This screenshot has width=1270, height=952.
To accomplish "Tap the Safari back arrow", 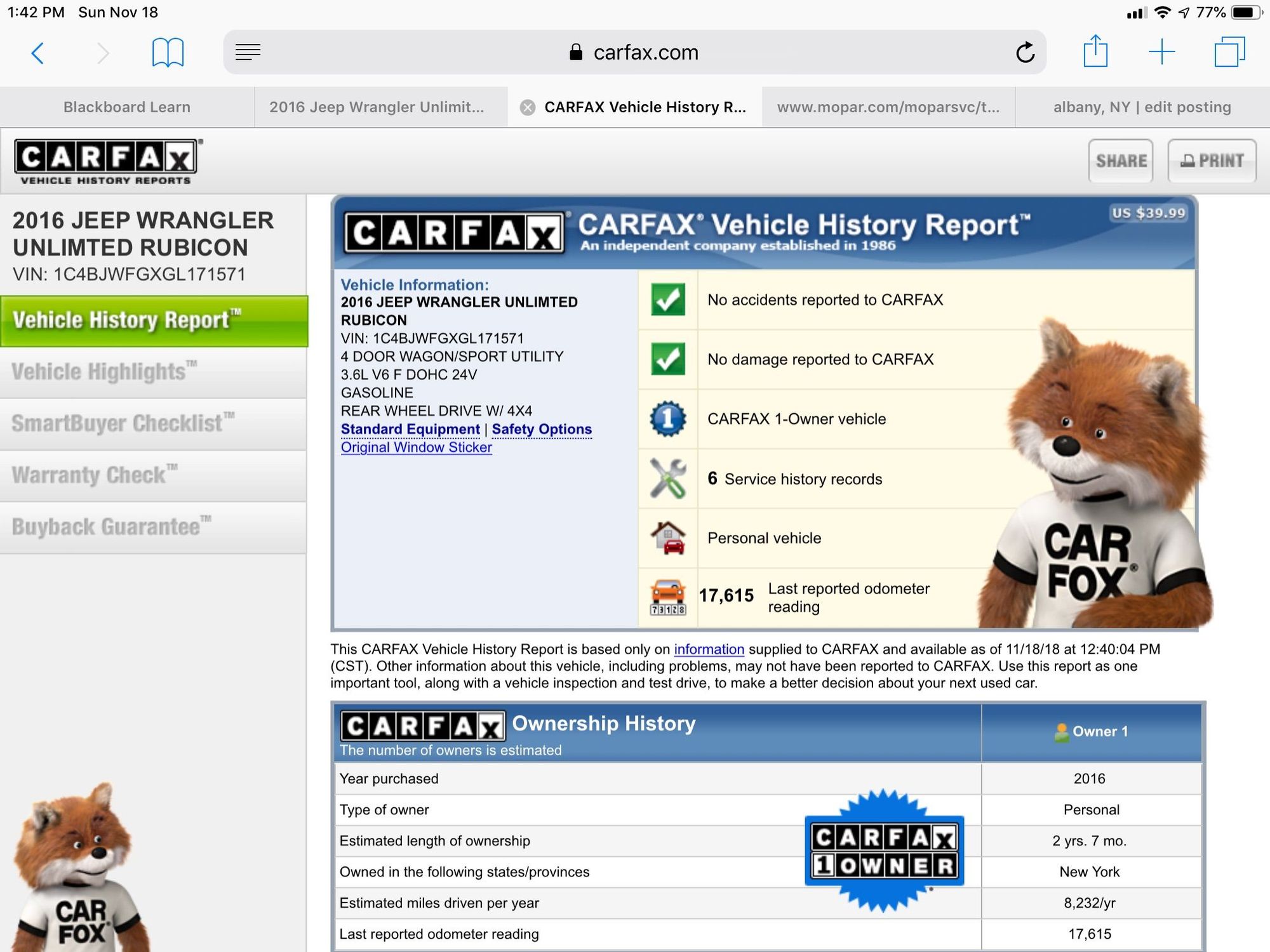I will (38, 53).
